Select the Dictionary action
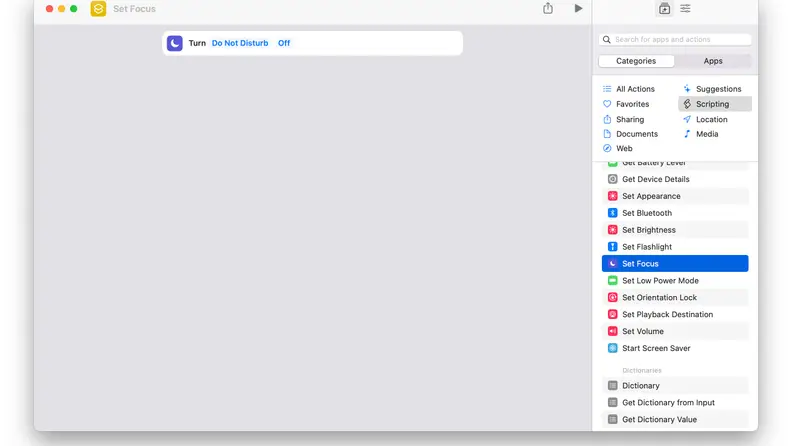792x446 pixels. 675,386
